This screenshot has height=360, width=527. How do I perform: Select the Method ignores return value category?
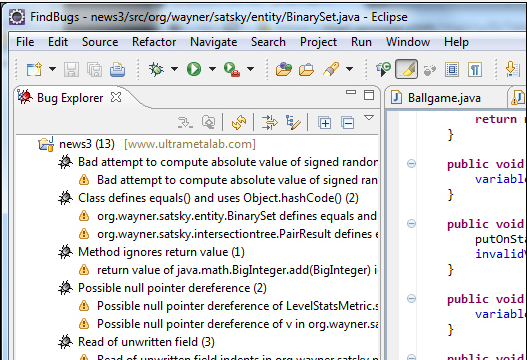point(161,252)
